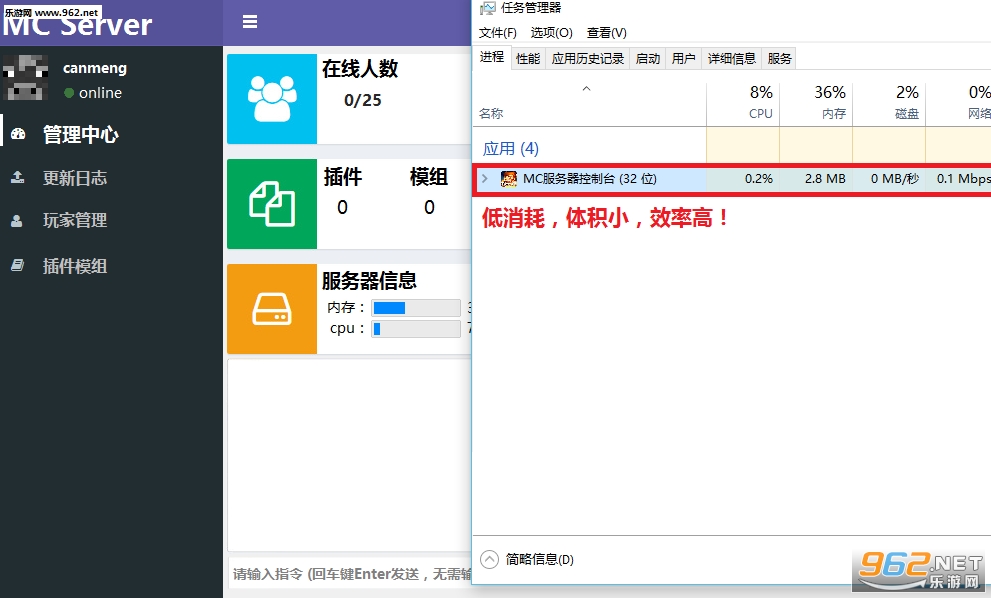Click the person icon beside 玩家管理

pyautogui.click(x=17, y=221)
